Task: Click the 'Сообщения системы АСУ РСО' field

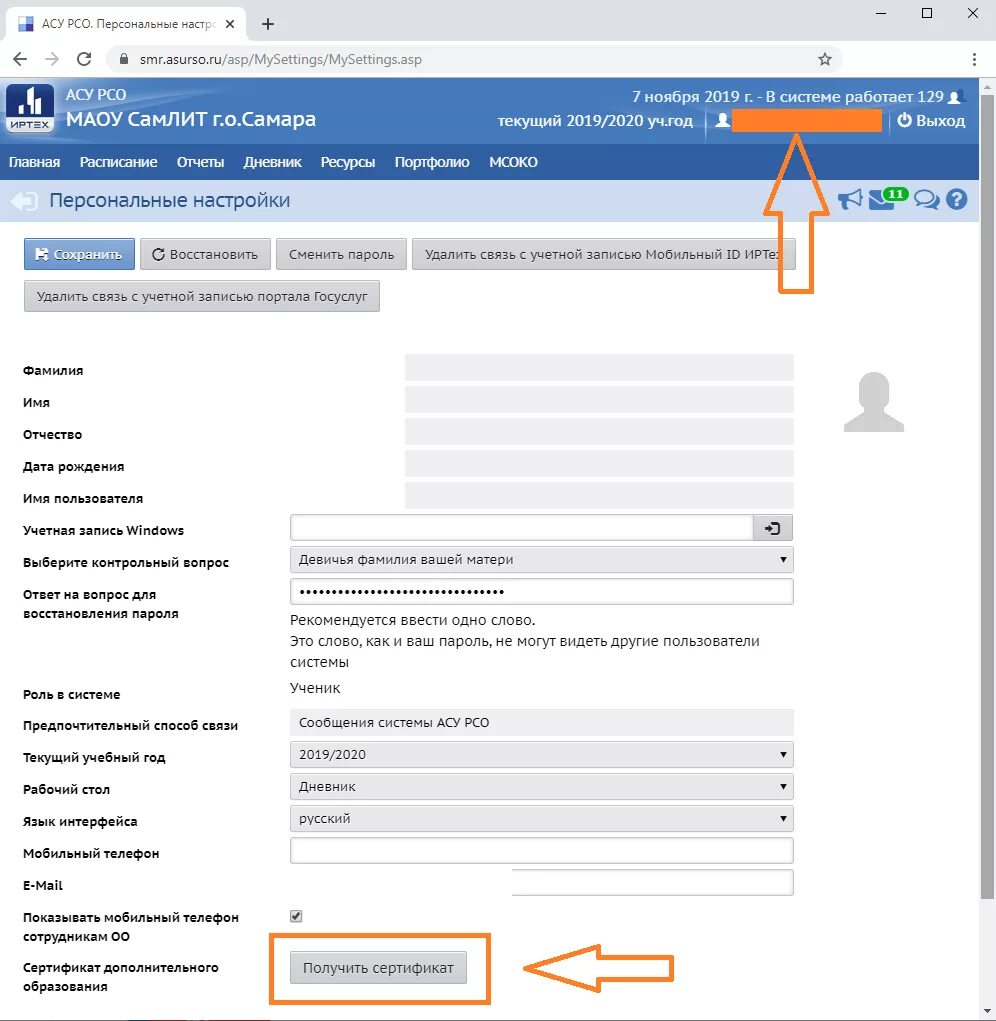Action: 542,722
